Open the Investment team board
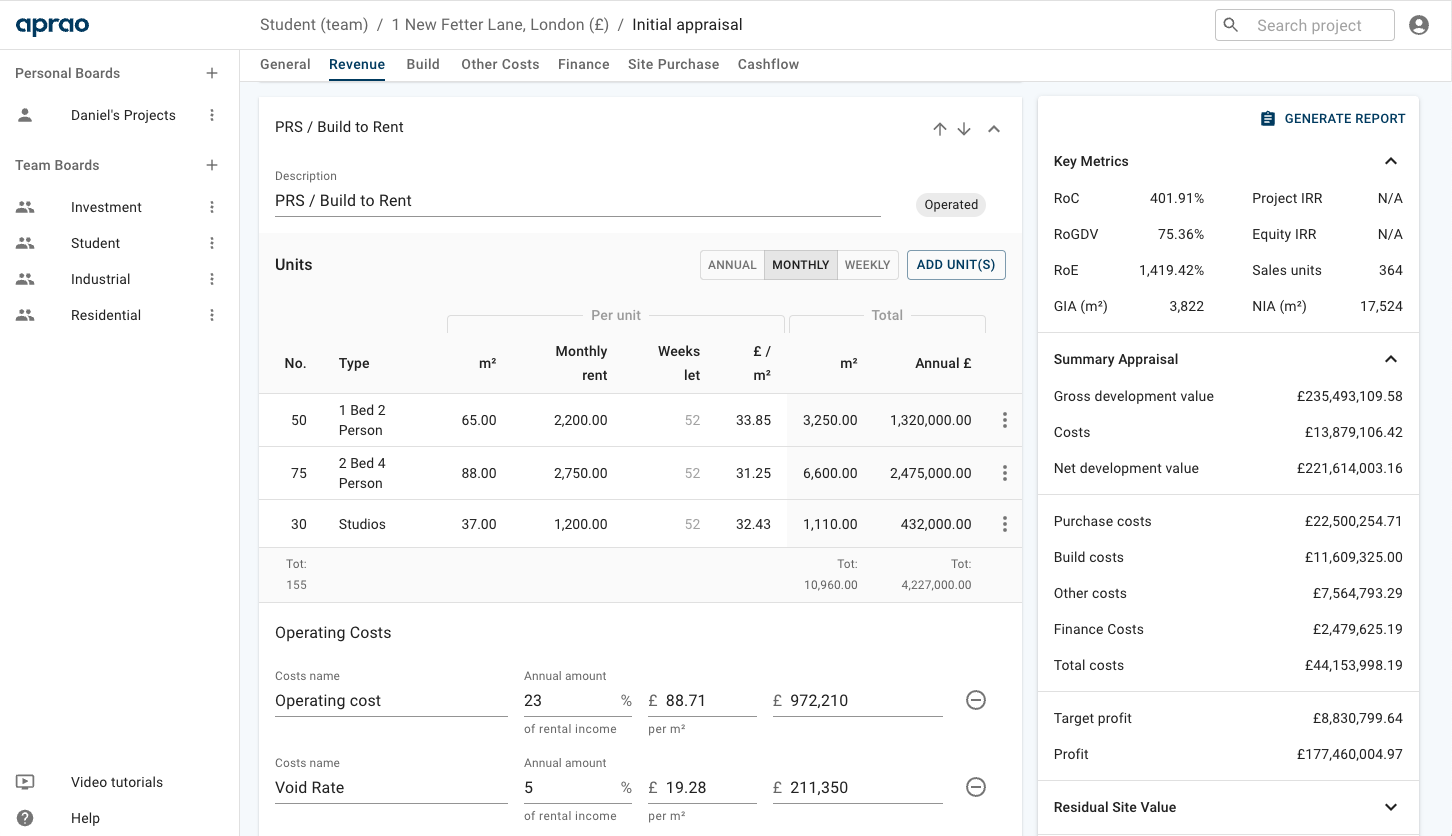Image resolution: width=1452 pixels, height=836 pixels. click(x=106, y=207)
